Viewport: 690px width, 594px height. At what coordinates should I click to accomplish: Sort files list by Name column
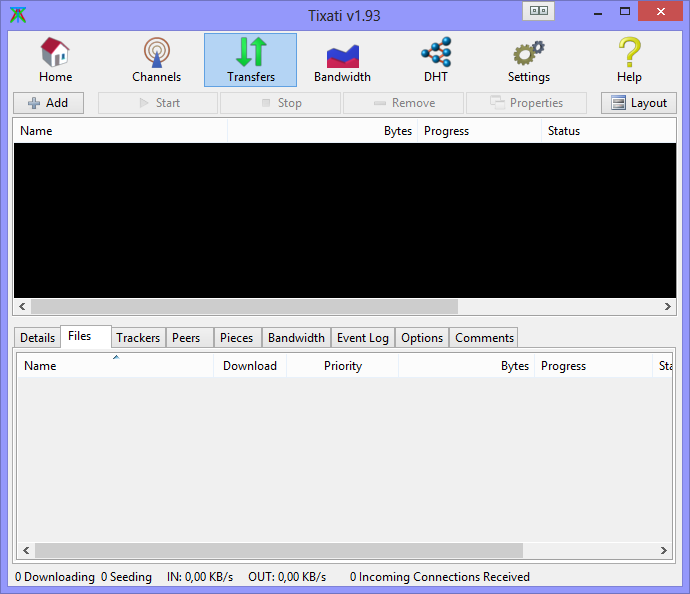[x=115, y=366]
